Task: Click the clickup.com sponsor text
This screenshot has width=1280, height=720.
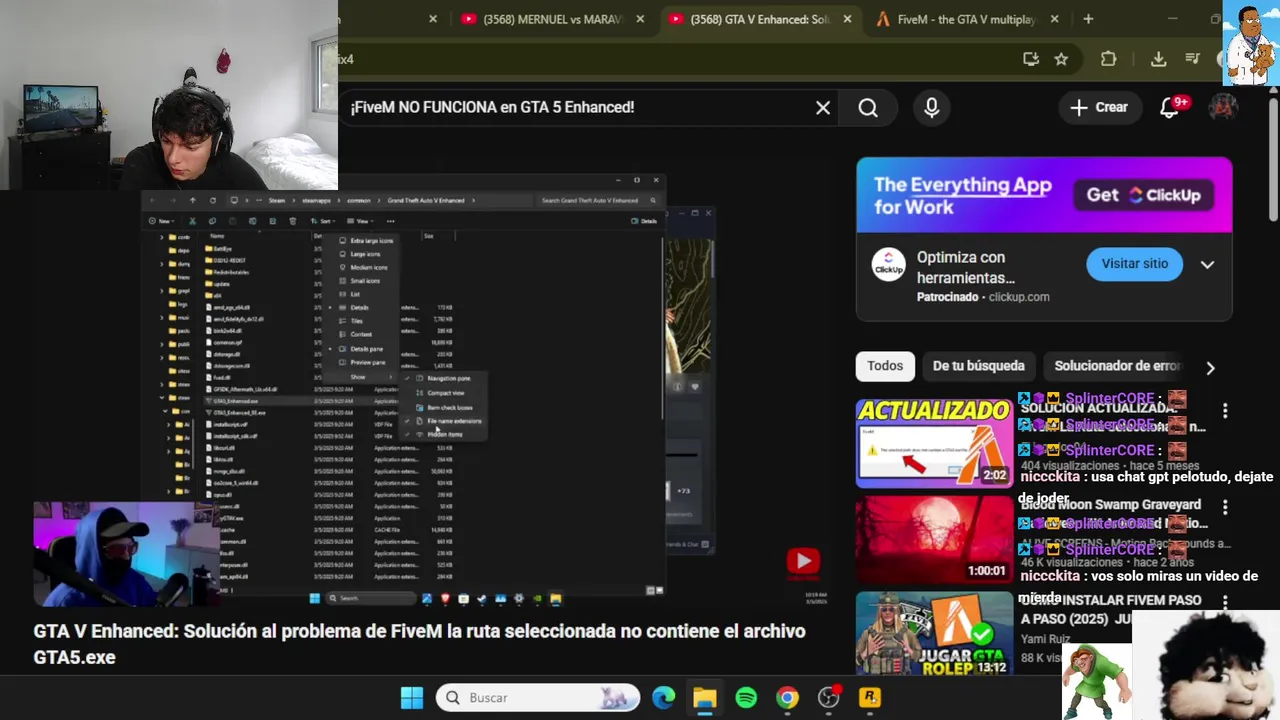Action: coord(1019,297)
